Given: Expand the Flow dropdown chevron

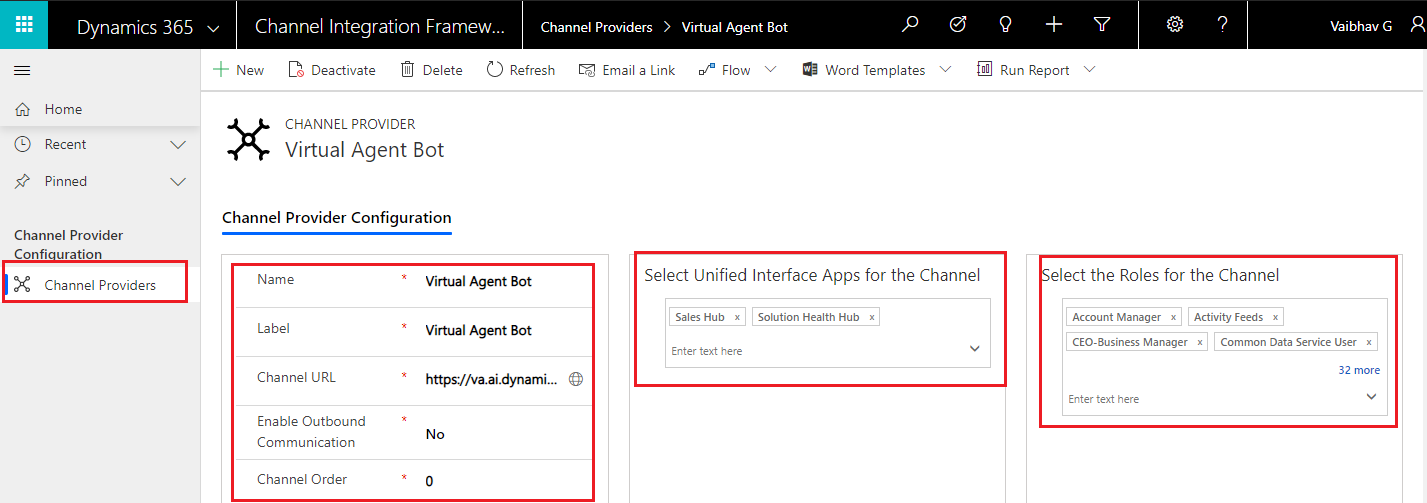Looking at the screenshot, I should 770,70.
